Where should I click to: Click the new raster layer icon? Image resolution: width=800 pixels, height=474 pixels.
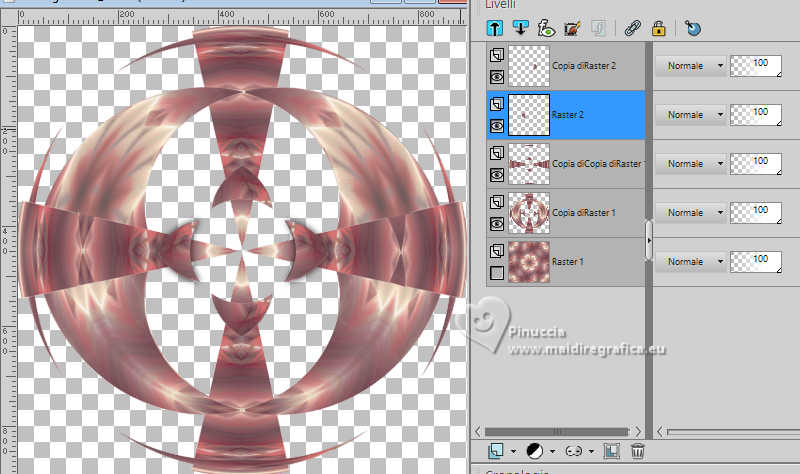[x=495, y=451]
